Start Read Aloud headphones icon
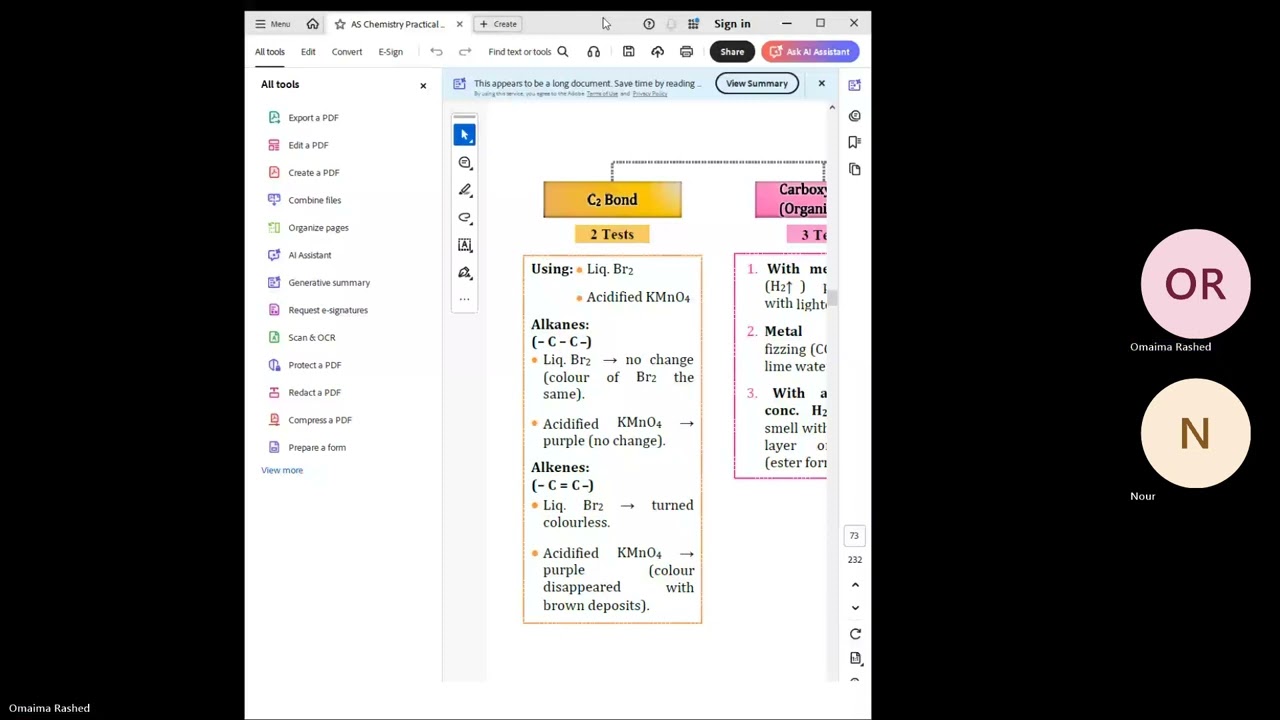The height and width of the screenshot is (720, 1280). [594, 52]
